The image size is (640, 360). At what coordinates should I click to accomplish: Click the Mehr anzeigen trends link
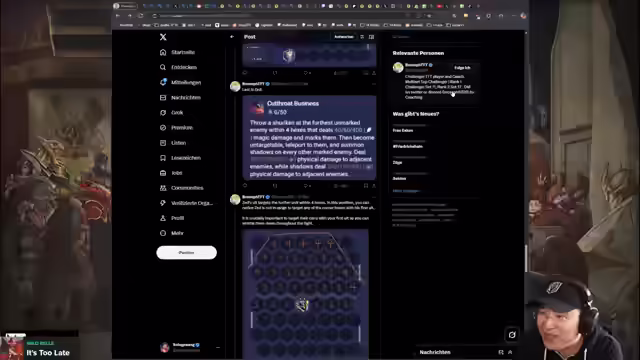point(406,191)
